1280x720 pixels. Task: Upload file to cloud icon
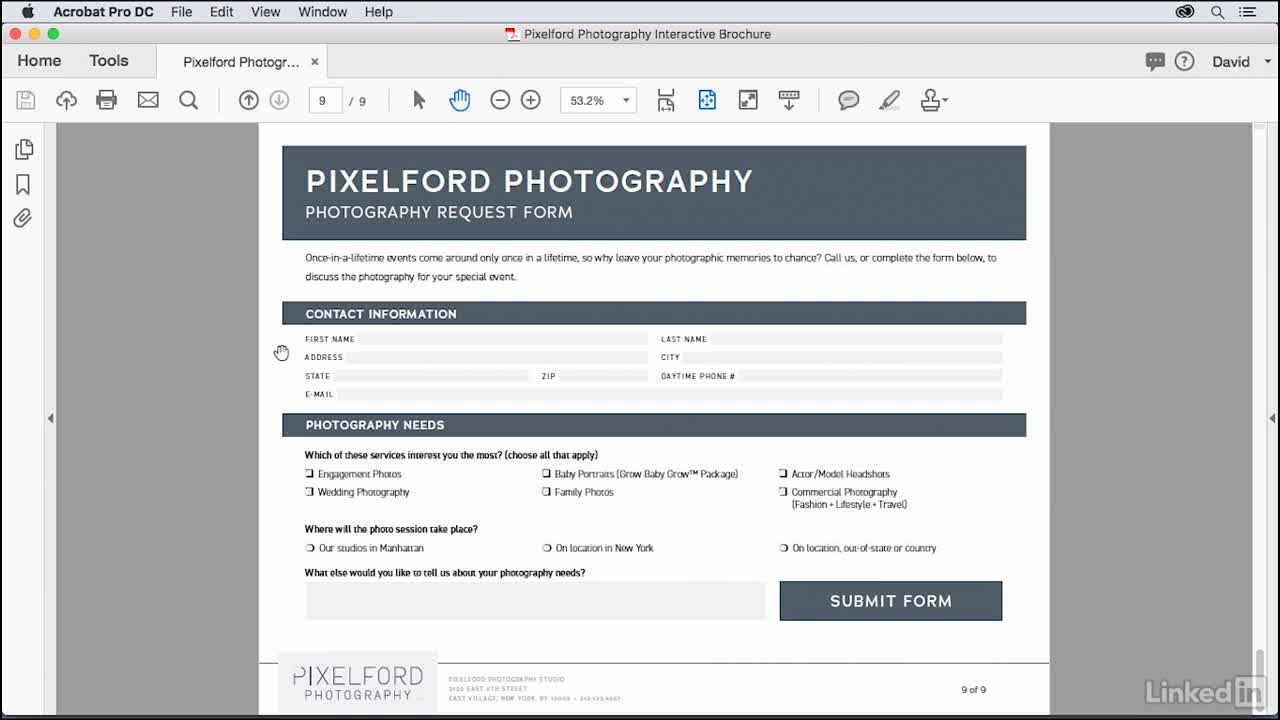66,100
